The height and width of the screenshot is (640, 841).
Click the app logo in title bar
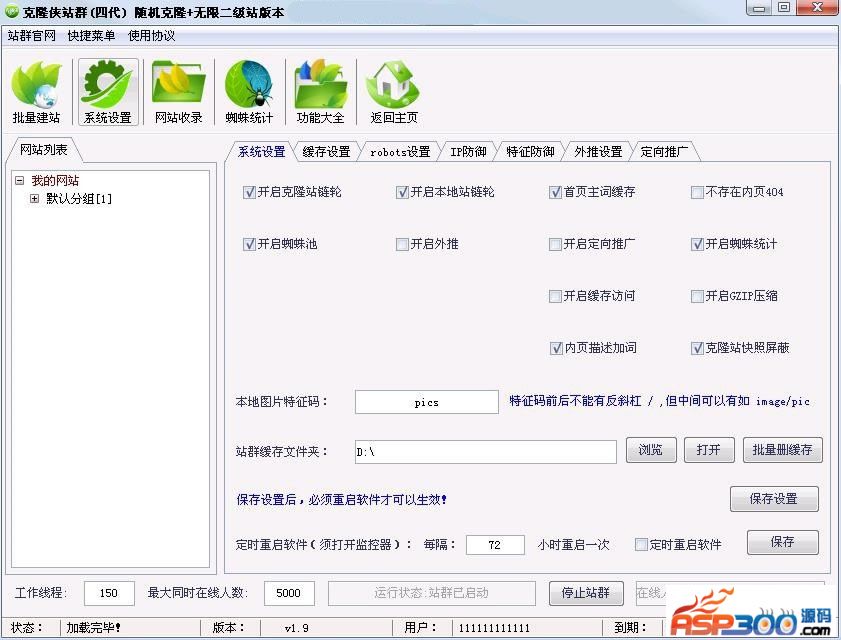pyautogui.click(x=11, y=11)
